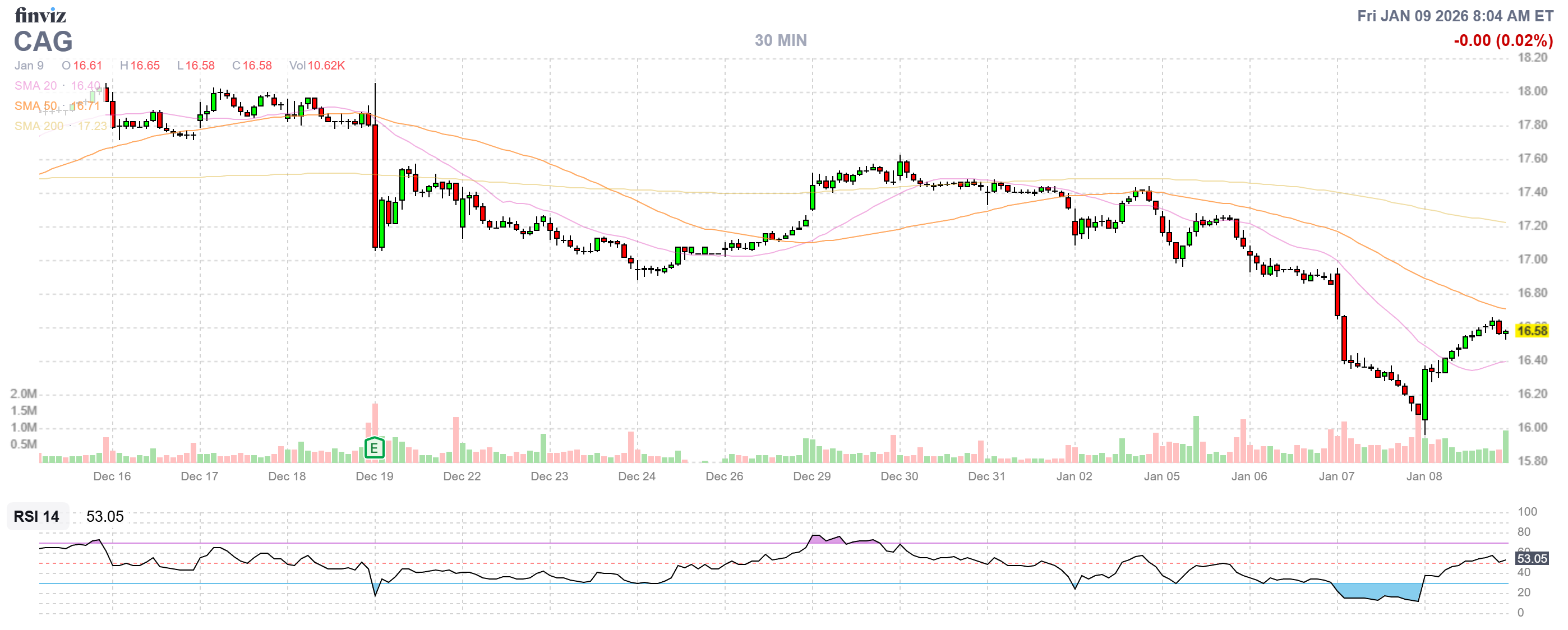This screenshot has height=630, width=1568.
Task: Click the red -0.00 (0.02%) change text
Action: 1503,41
